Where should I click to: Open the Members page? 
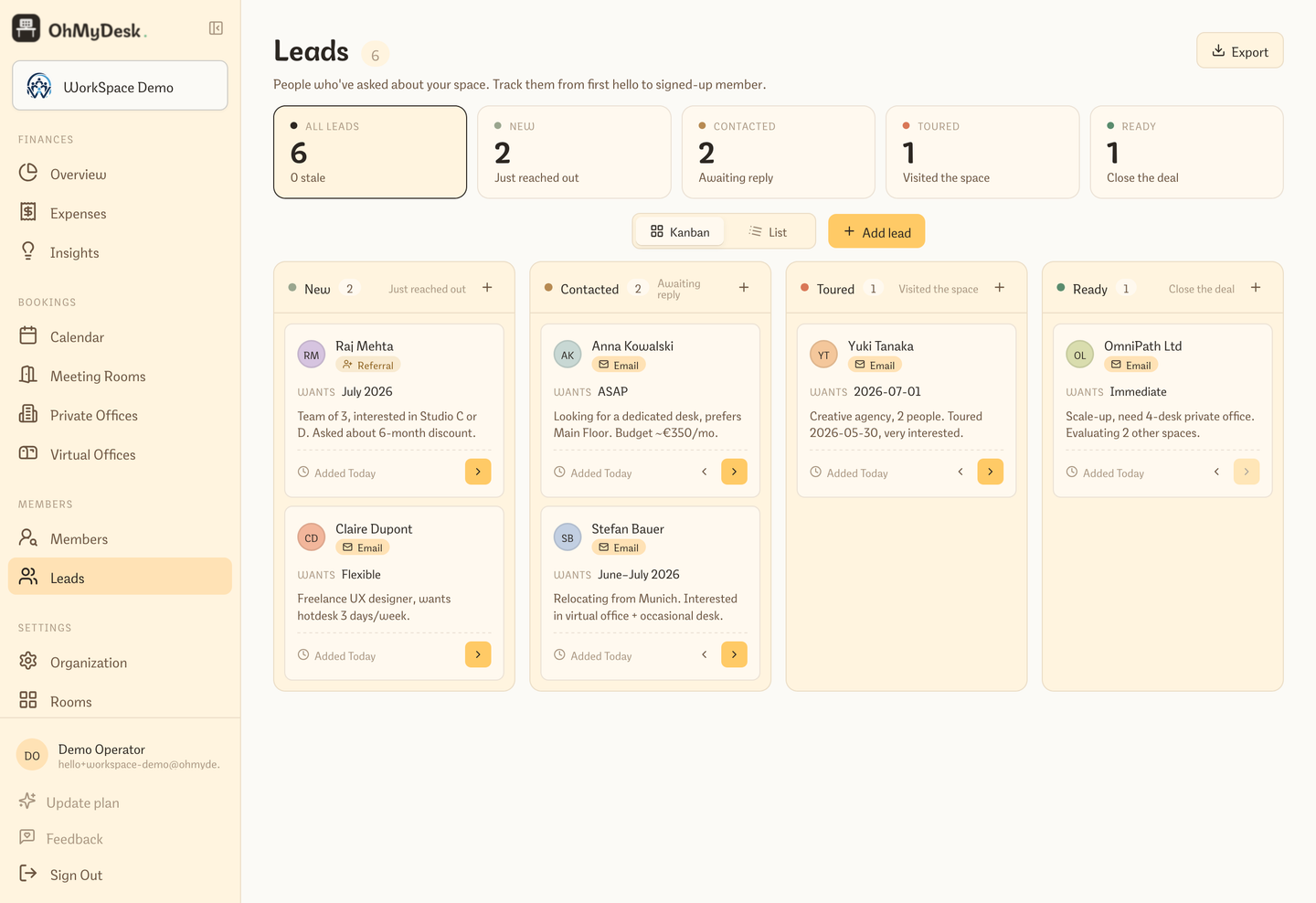point(120,538)
